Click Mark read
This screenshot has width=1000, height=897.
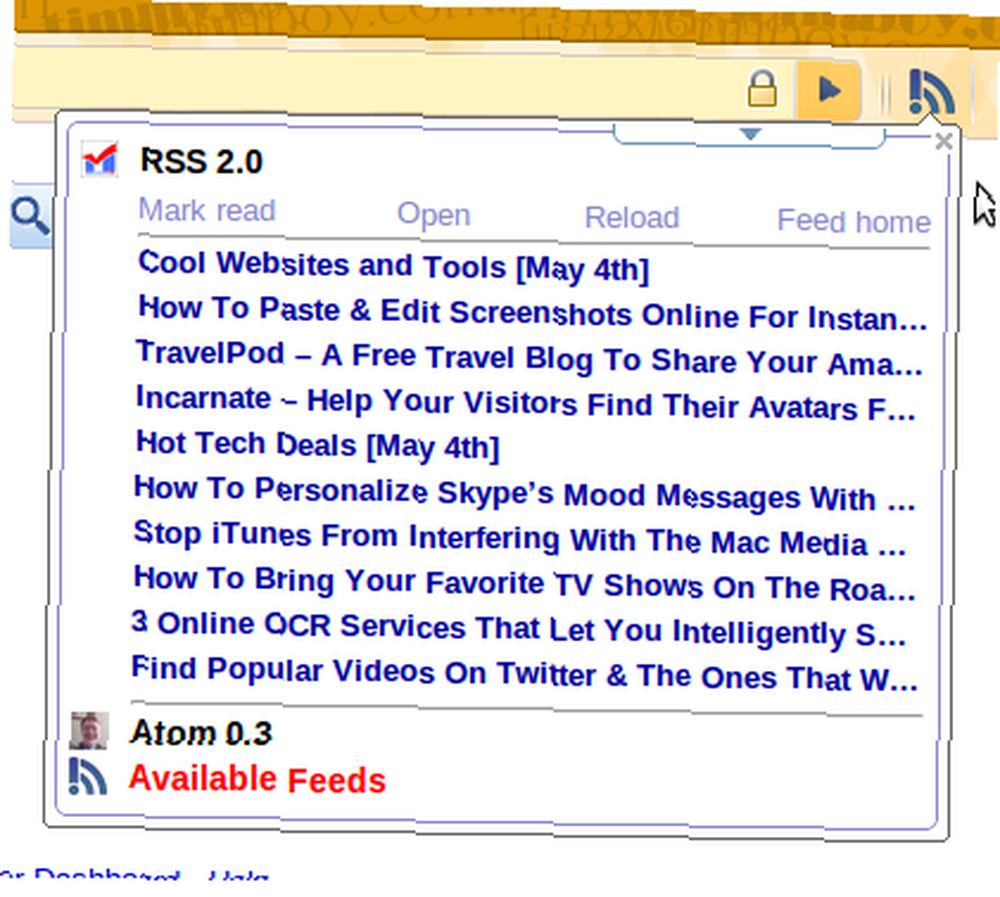click(x=207, y=210)
